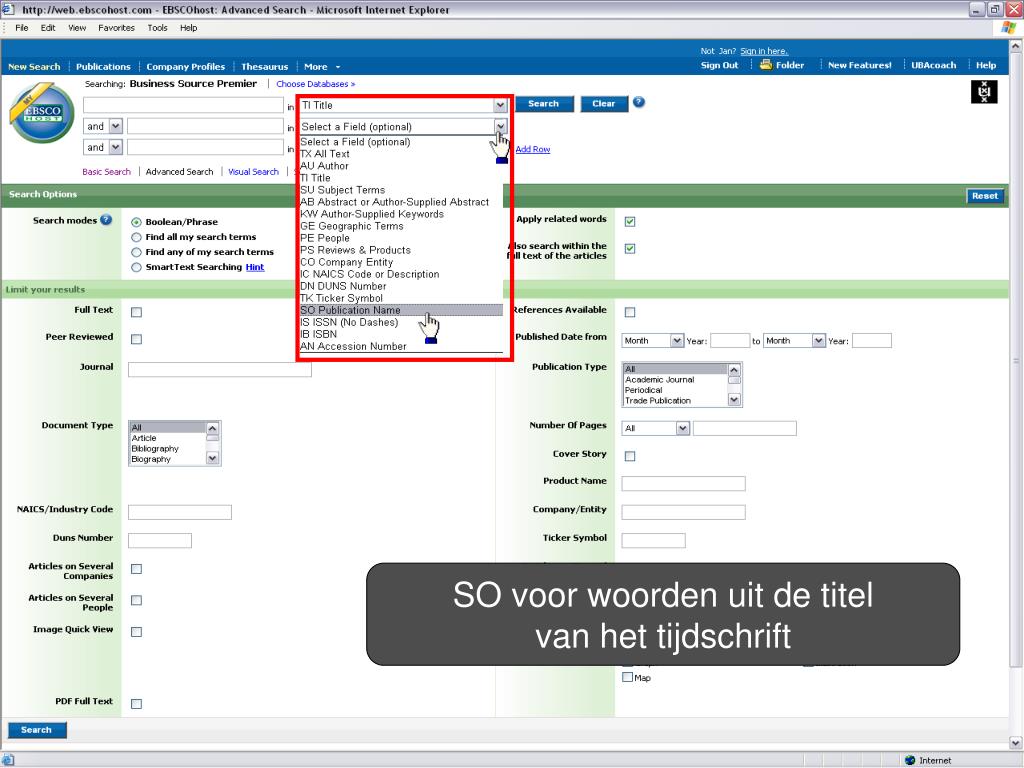Screen dimensions: 1024x768
Task: Click the top Search button
Action: click(x=544, y=104)
